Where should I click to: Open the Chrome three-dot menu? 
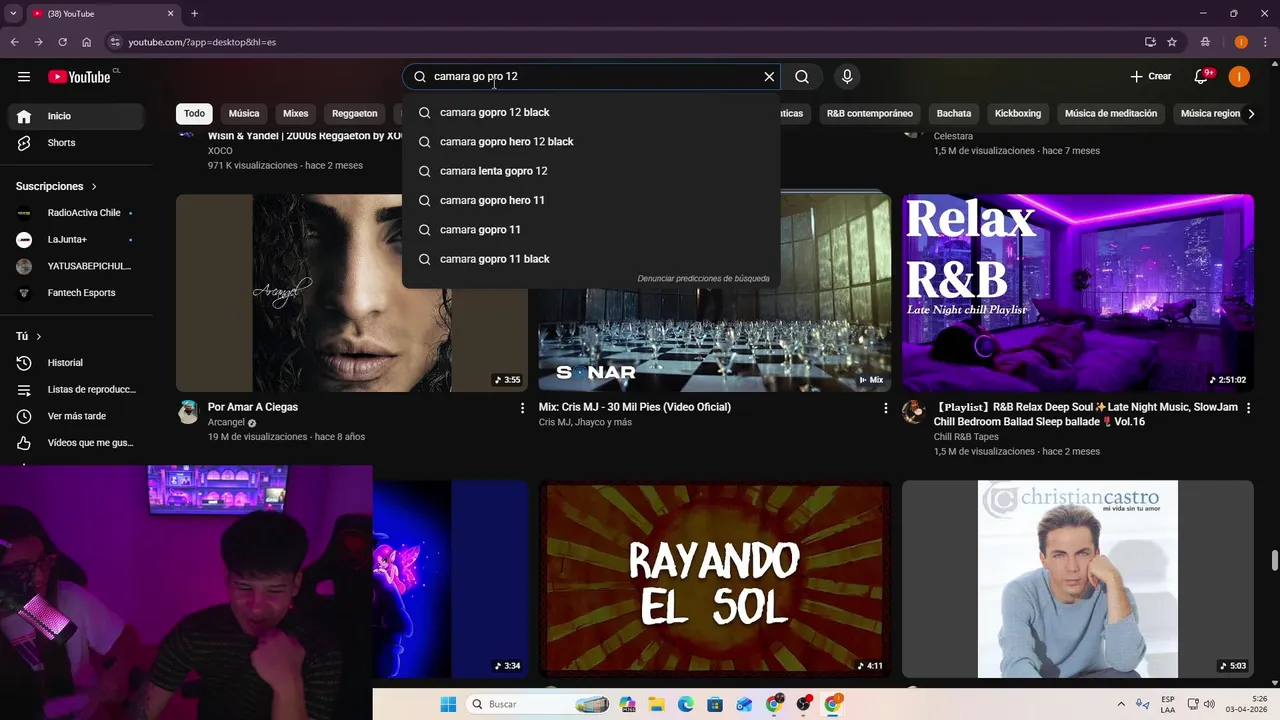pos(1265,42)
